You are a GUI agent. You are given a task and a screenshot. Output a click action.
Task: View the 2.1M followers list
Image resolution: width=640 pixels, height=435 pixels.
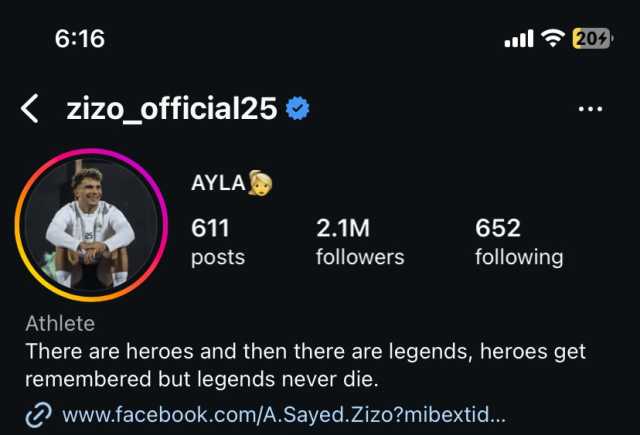pyautogui.click(x=360, y=242)
